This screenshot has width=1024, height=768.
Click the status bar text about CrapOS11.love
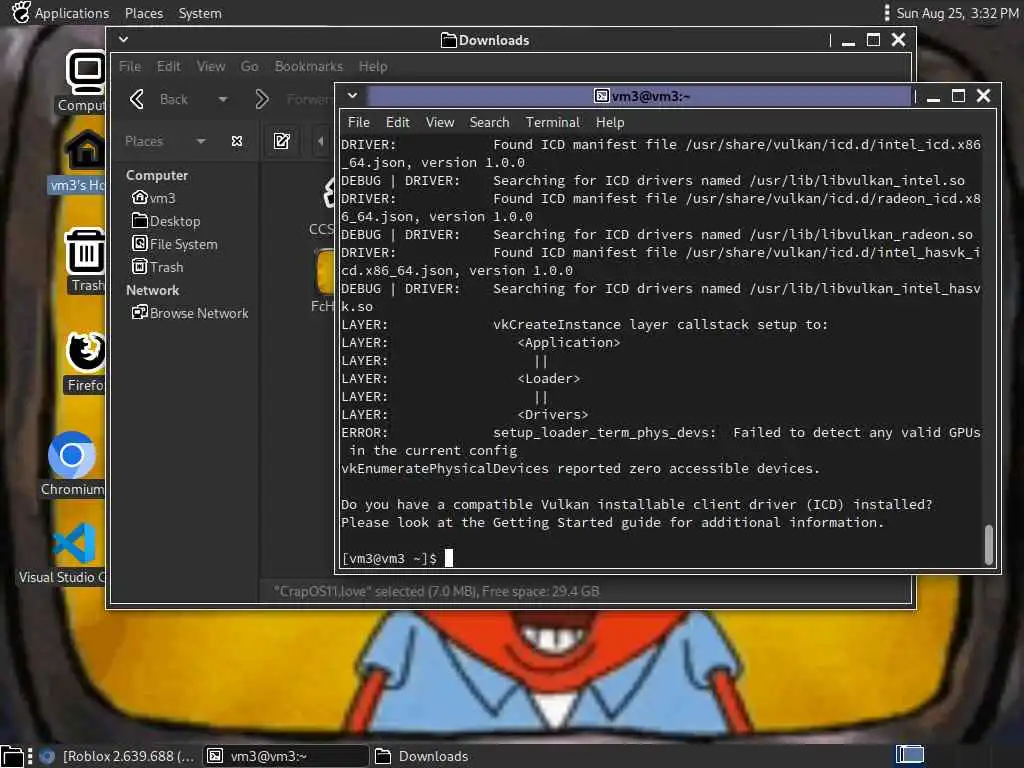coord(436,591)
